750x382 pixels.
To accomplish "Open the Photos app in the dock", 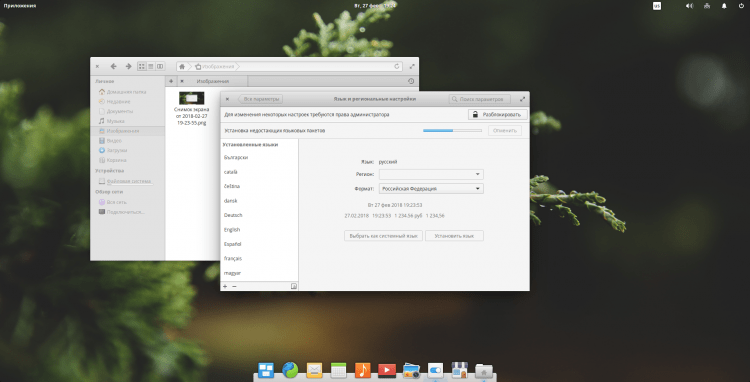I will click(x=411, y=371).
